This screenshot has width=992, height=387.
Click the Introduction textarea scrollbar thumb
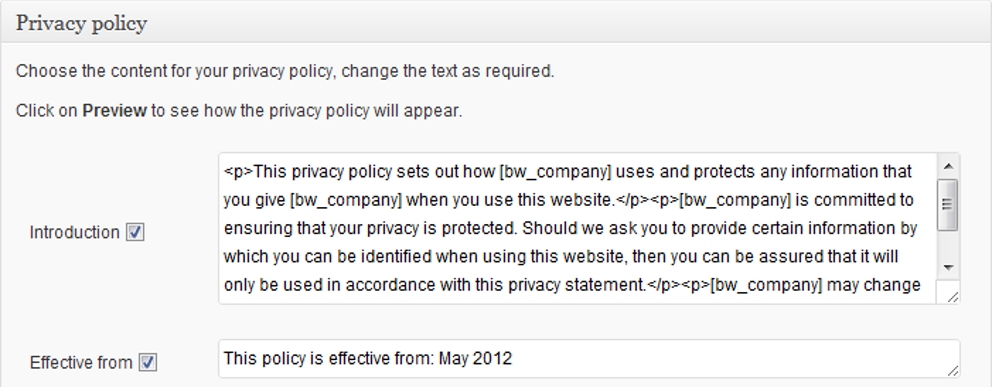click(x=948, y=204)
